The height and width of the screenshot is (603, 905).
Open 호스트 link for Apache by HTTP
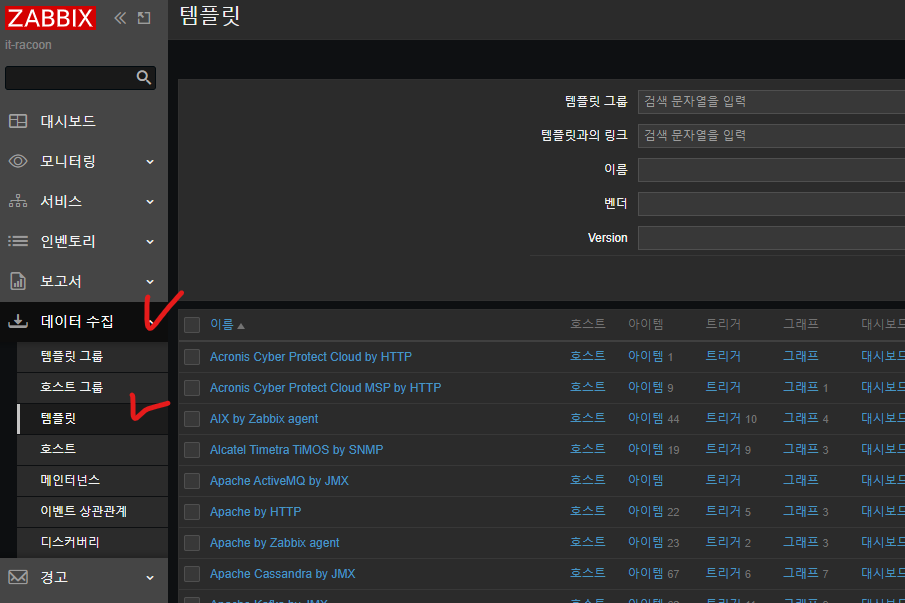click(588, 511)
